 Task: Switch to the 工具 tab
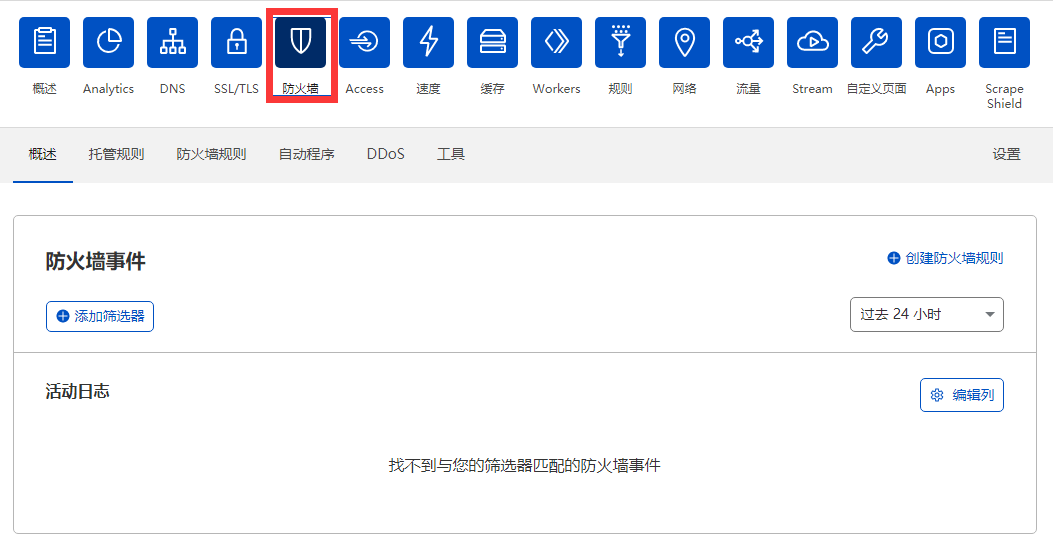451,154
